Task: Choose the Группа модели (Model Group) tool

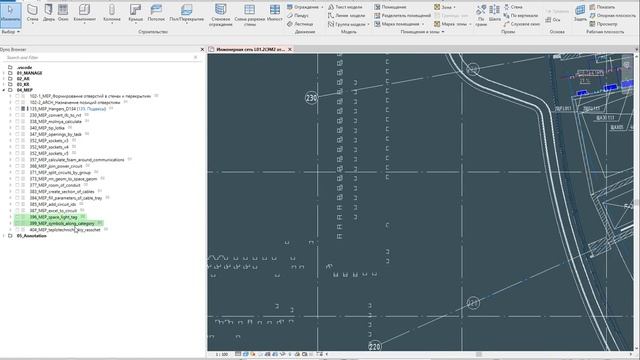Action: tap(348, 24)
